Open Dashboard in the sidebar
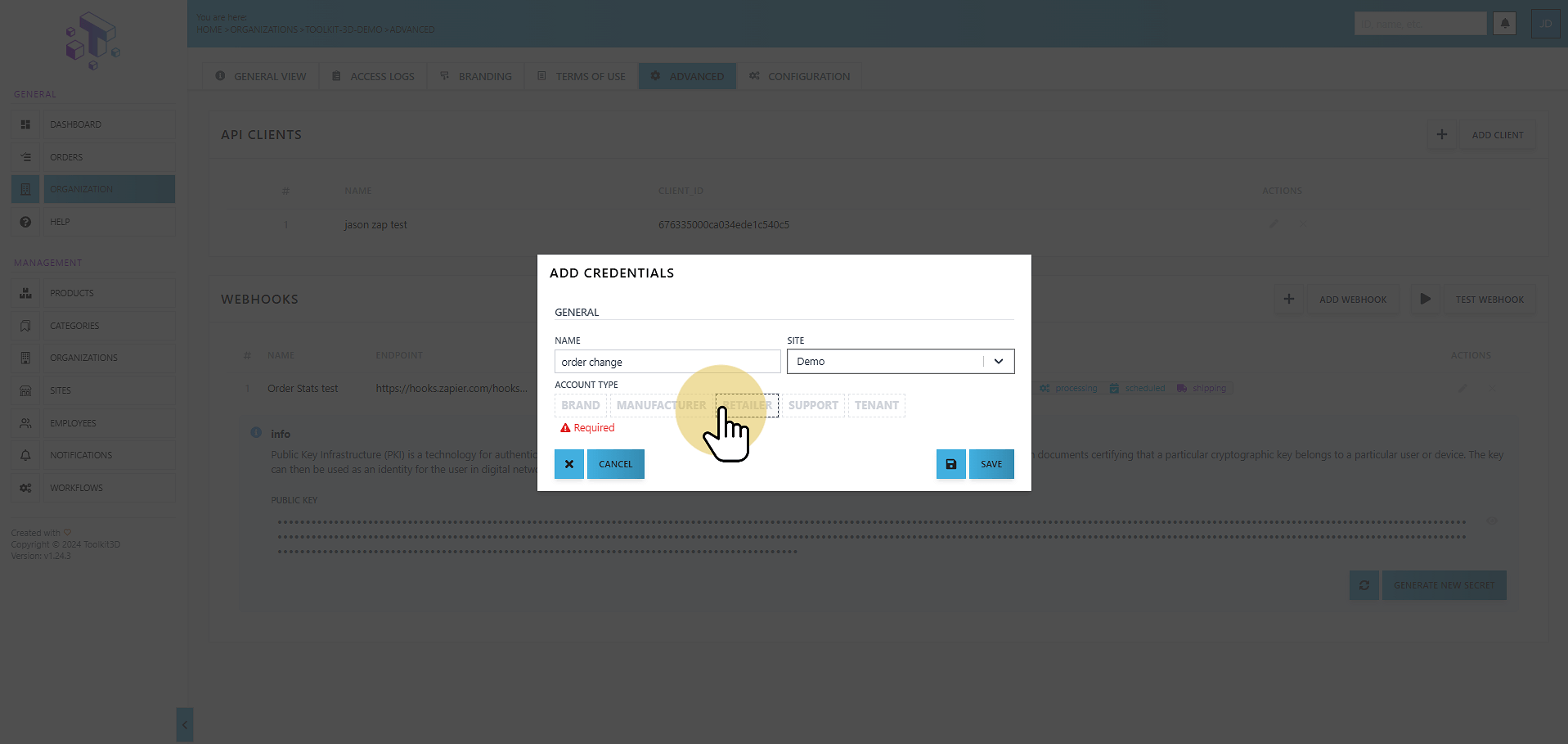 point(109,124)
